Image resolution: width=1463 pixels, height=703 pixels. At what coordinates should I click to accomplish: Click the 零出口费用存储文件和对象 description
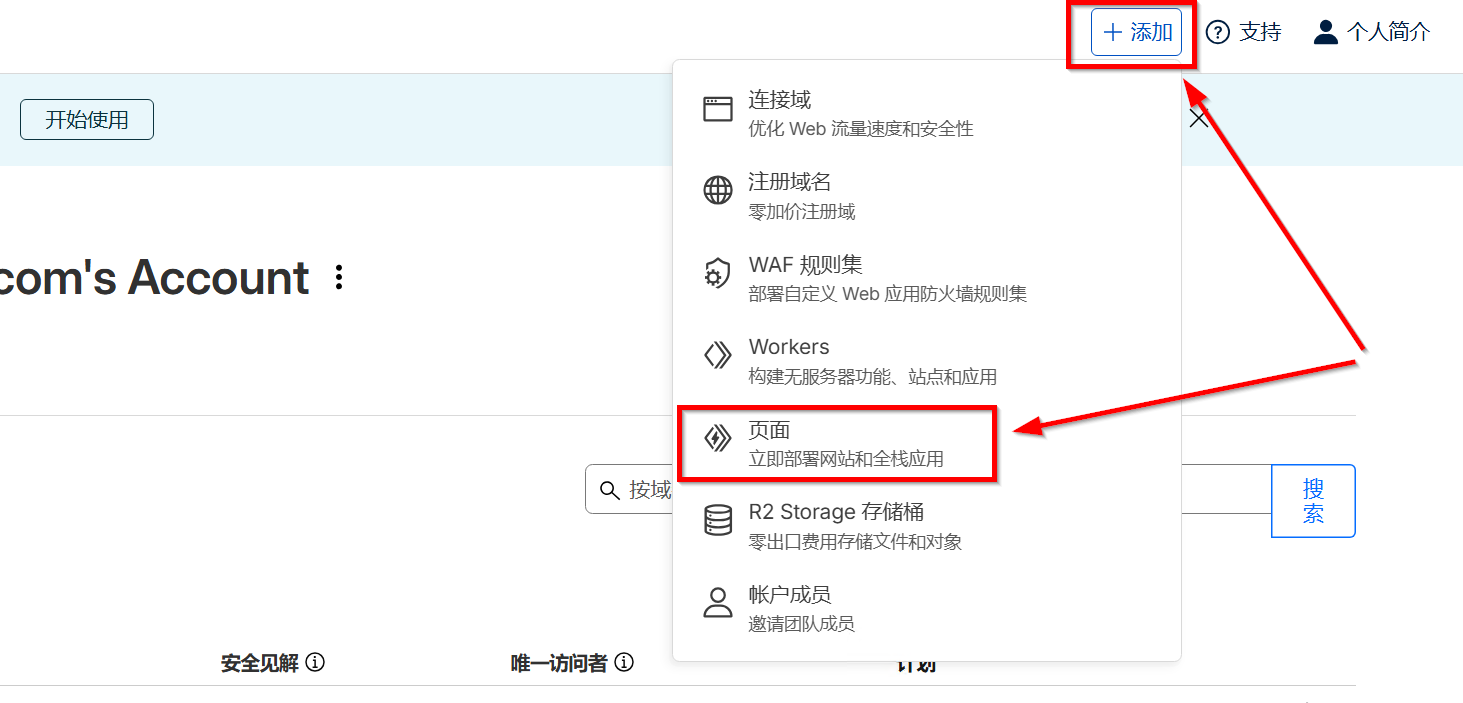click(855, 542)
